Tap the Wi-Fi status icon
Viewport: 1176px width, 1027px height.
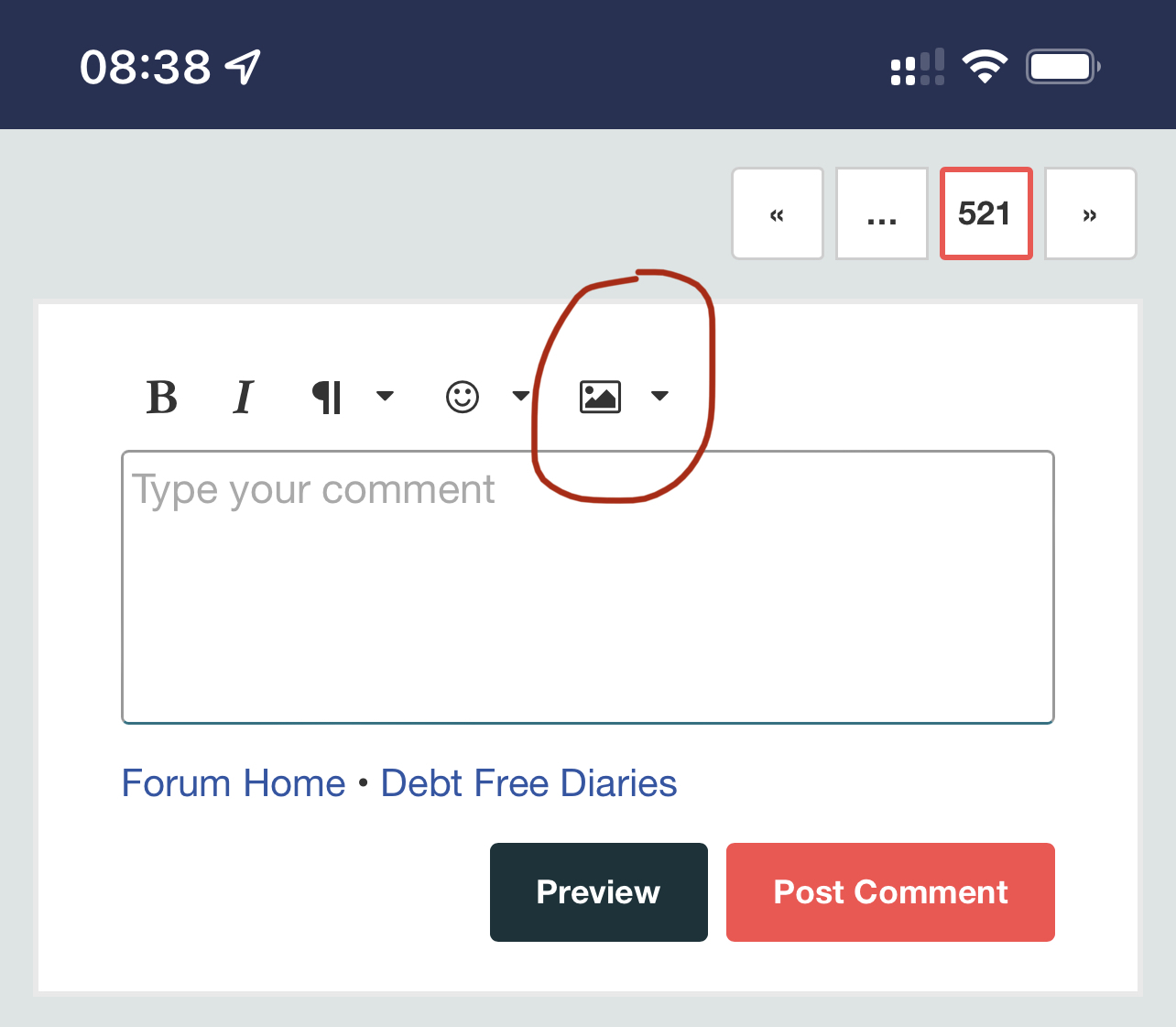point(985,67)
